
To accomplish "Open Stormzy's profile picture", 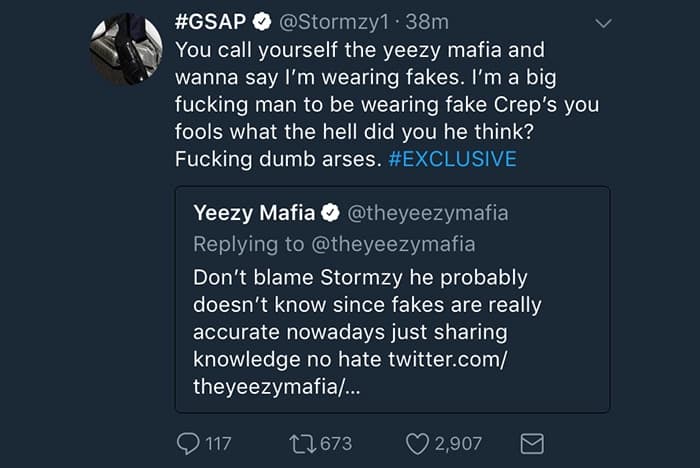I will pyautogui.click(x=128, y=50).
